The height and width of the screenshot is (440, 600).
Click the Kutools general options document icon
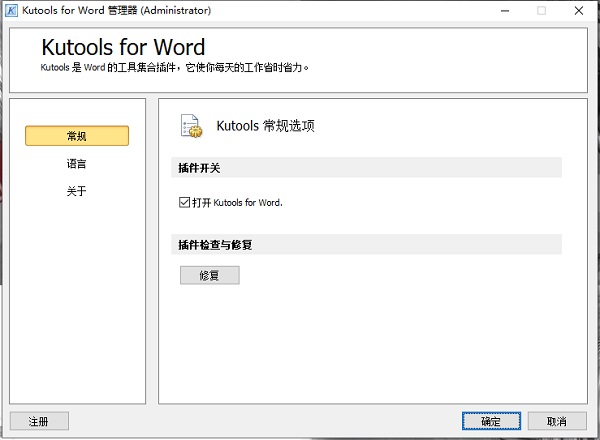click(x=191, y=126)
